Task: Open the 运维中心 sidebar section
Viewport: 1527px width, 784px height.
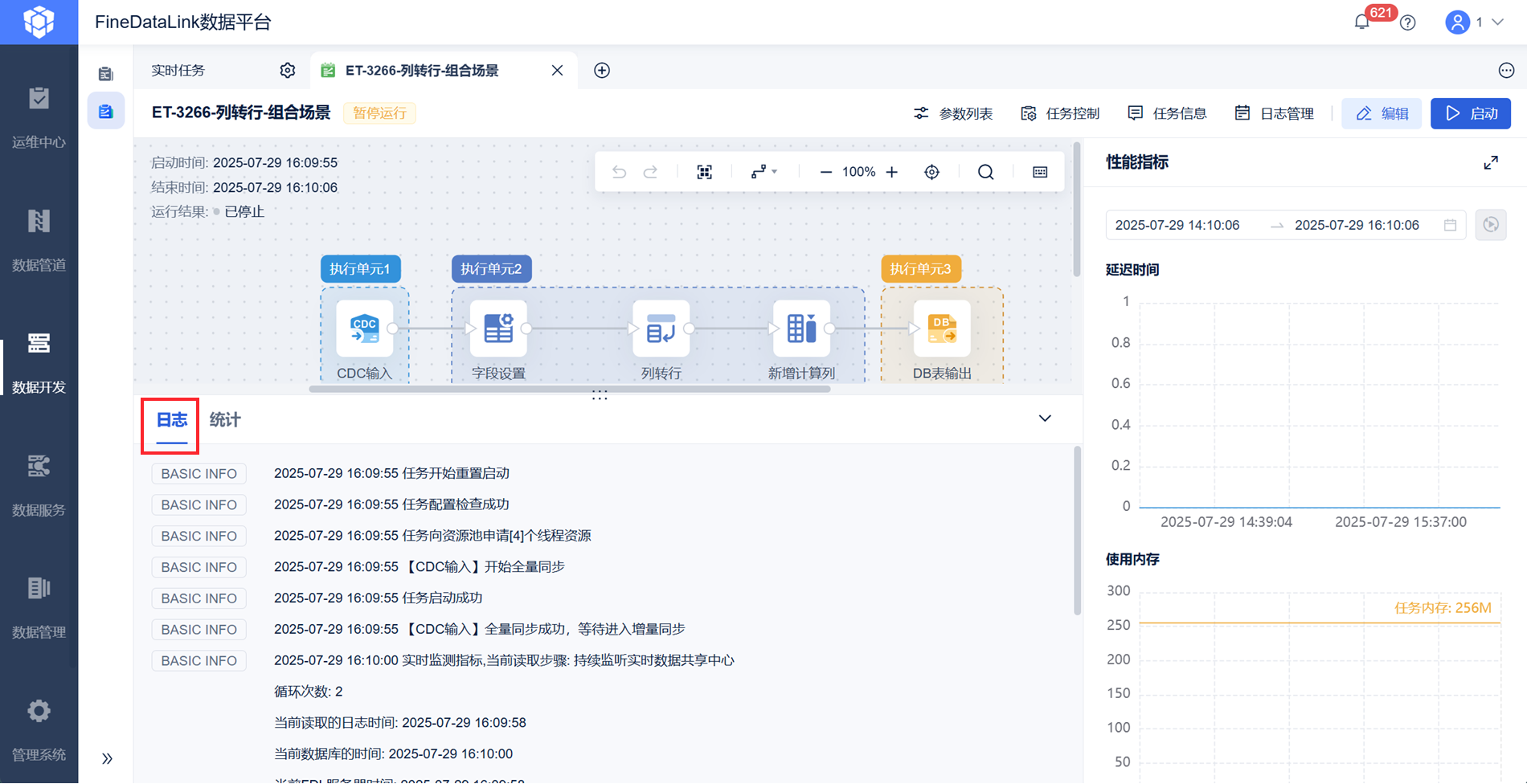Action: pyautogui.click(x=39, y=118)
